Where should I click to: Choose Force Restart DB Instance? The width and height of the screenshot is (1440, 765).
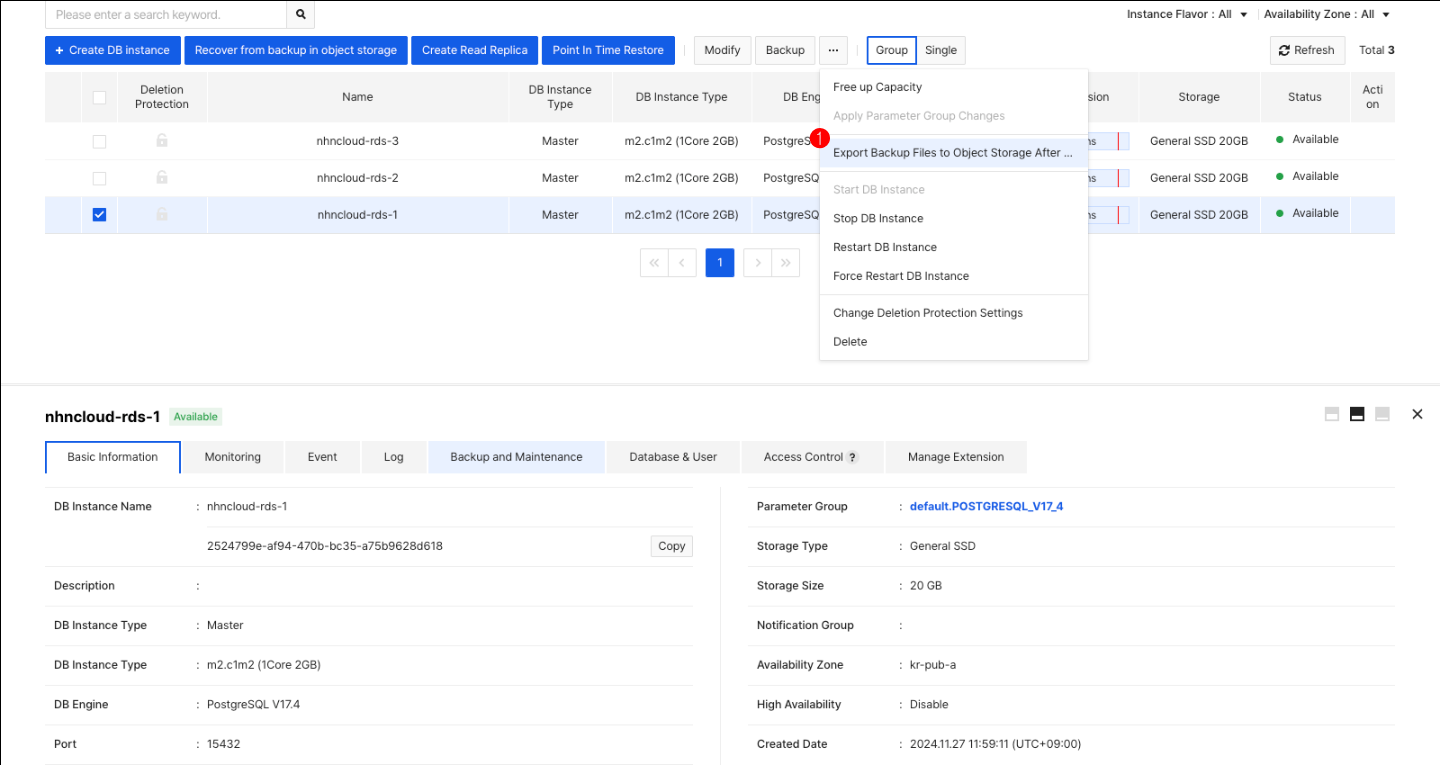953,276
